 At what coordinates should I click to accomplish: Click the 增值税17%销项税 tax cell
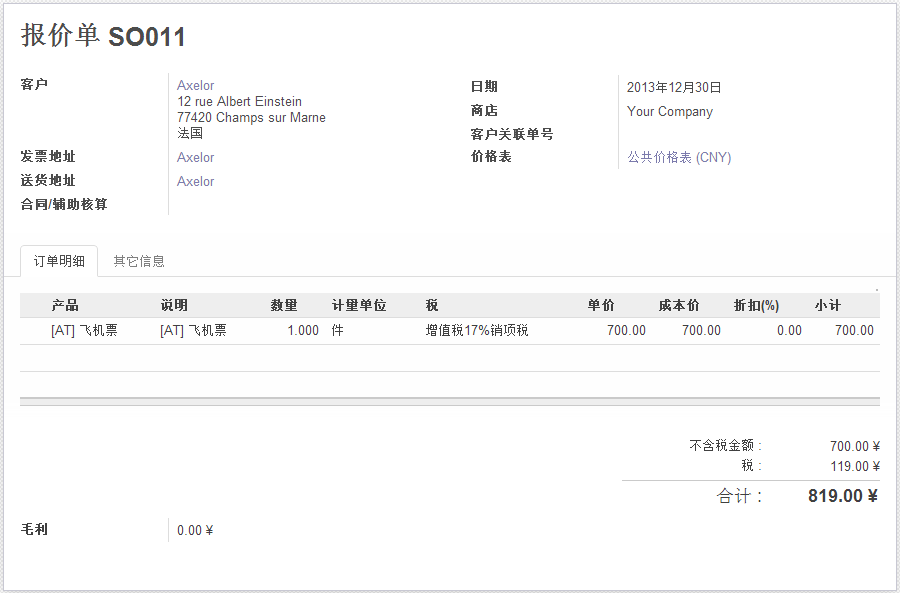click(x=476, y=331)
